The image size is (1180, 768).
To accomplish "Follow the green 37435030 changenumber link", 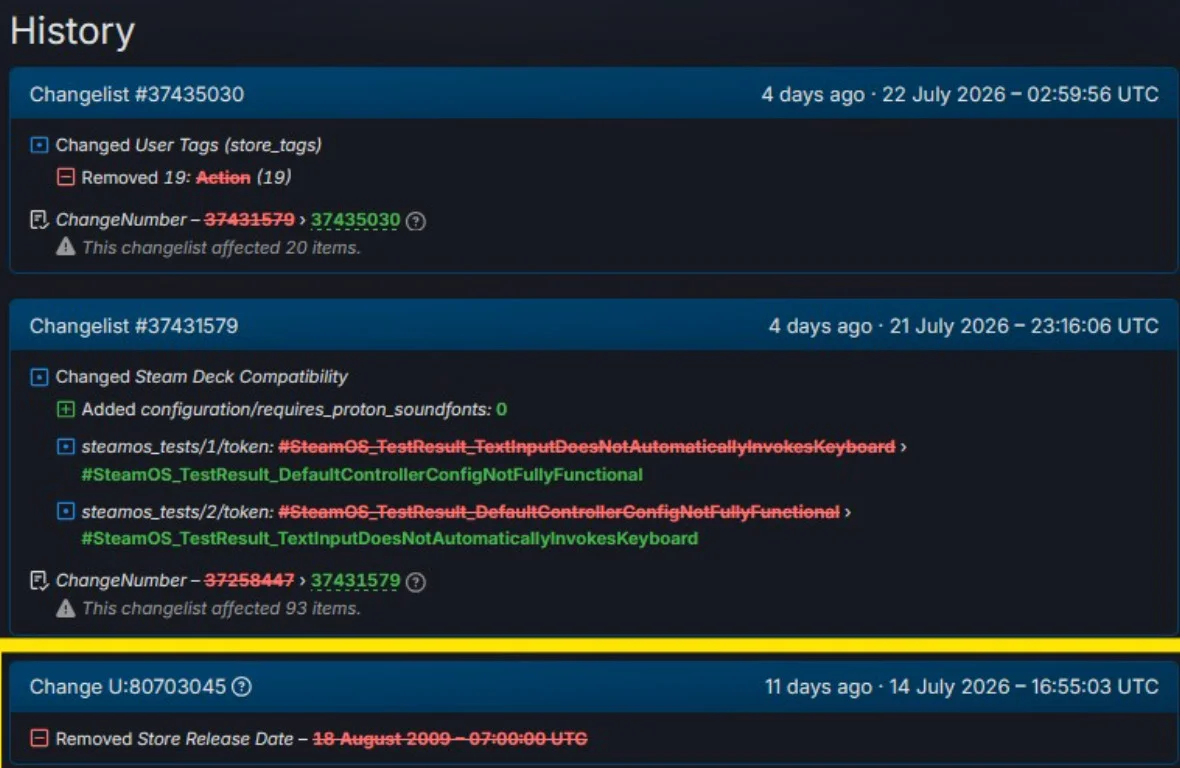I will 355,220.
